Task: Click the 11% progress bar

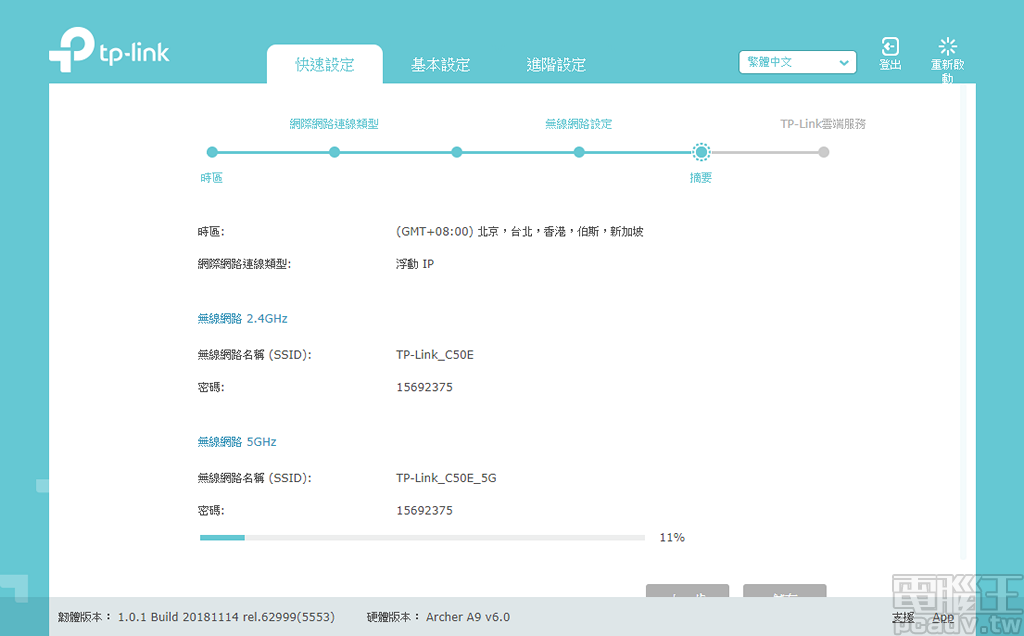Action: (x=422, y=537)
